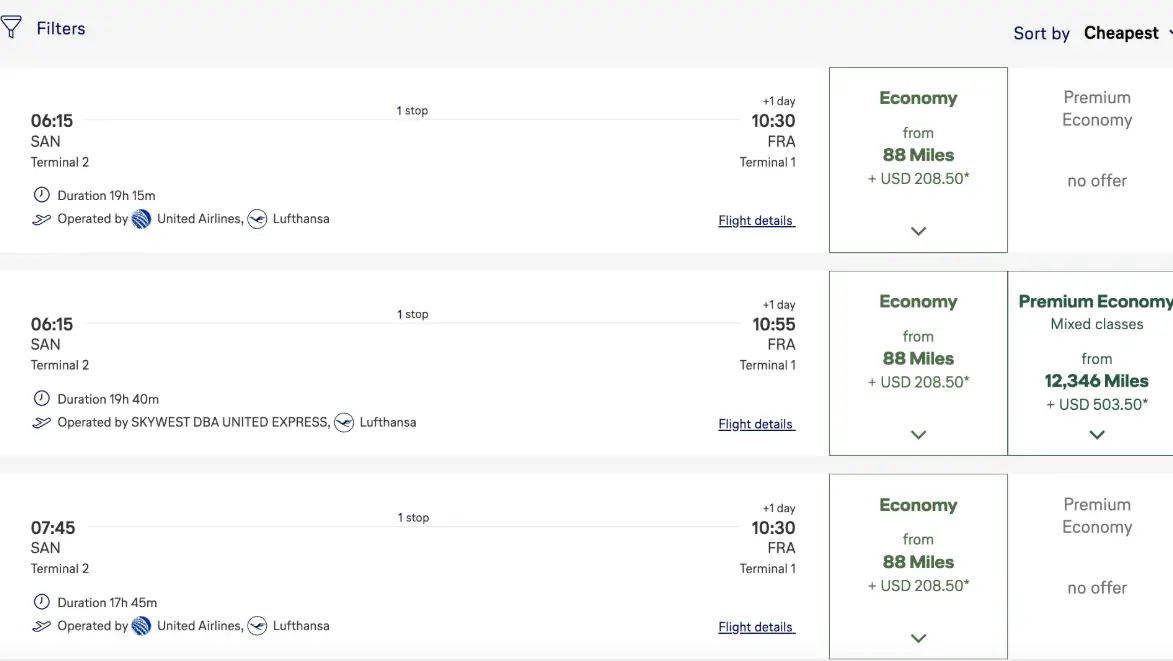The width and height of the screenshot is (1173, 661).
Task: Click the 07:45 SAN departure time
Action: pos(53,527)
